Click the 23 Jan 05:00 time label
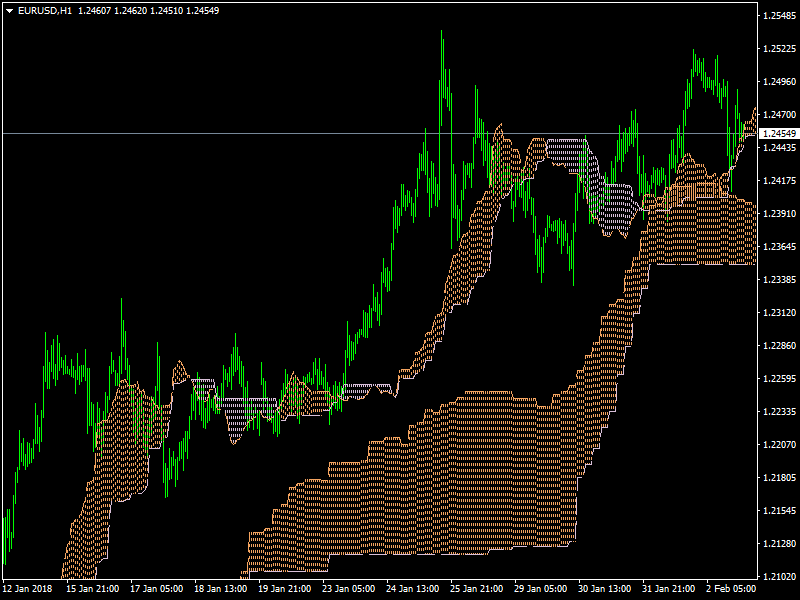The image size is (800, 600). [x=348, y=589]
